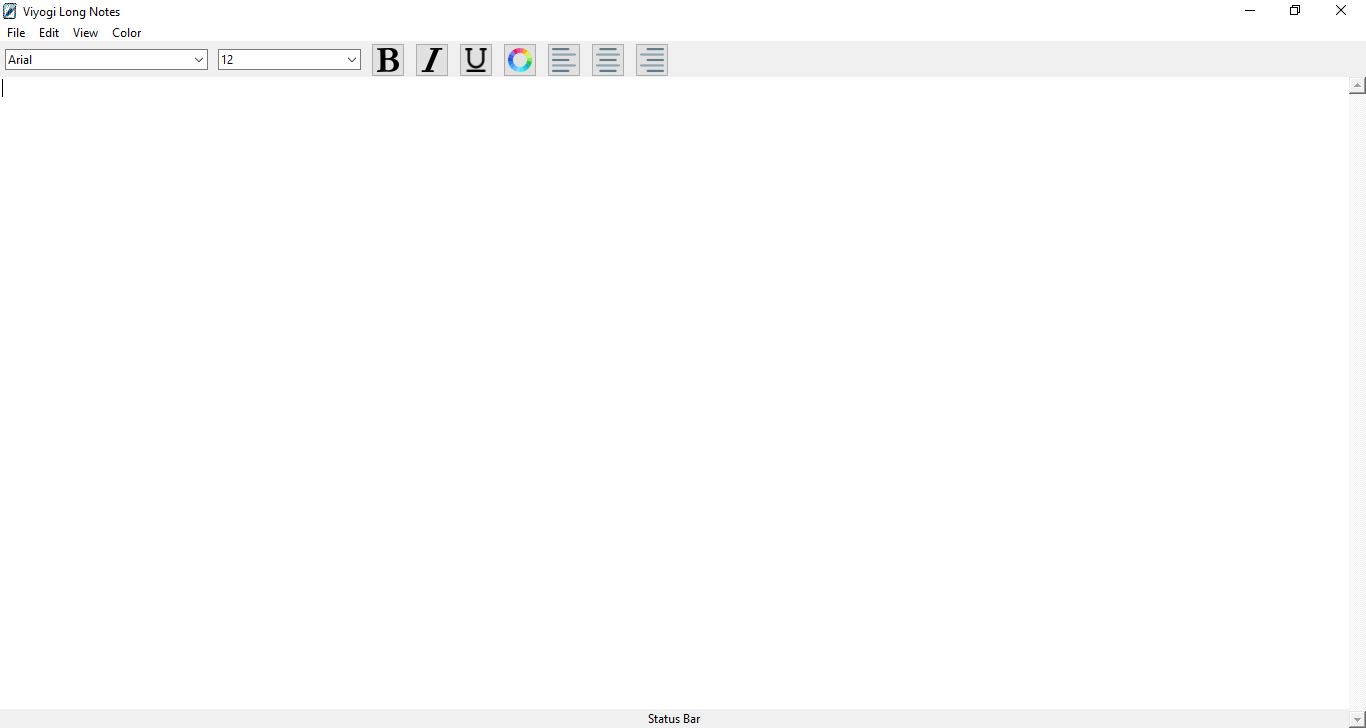Expand the Arial font family dropdown

pyautogui.click(x=198, y=60)
